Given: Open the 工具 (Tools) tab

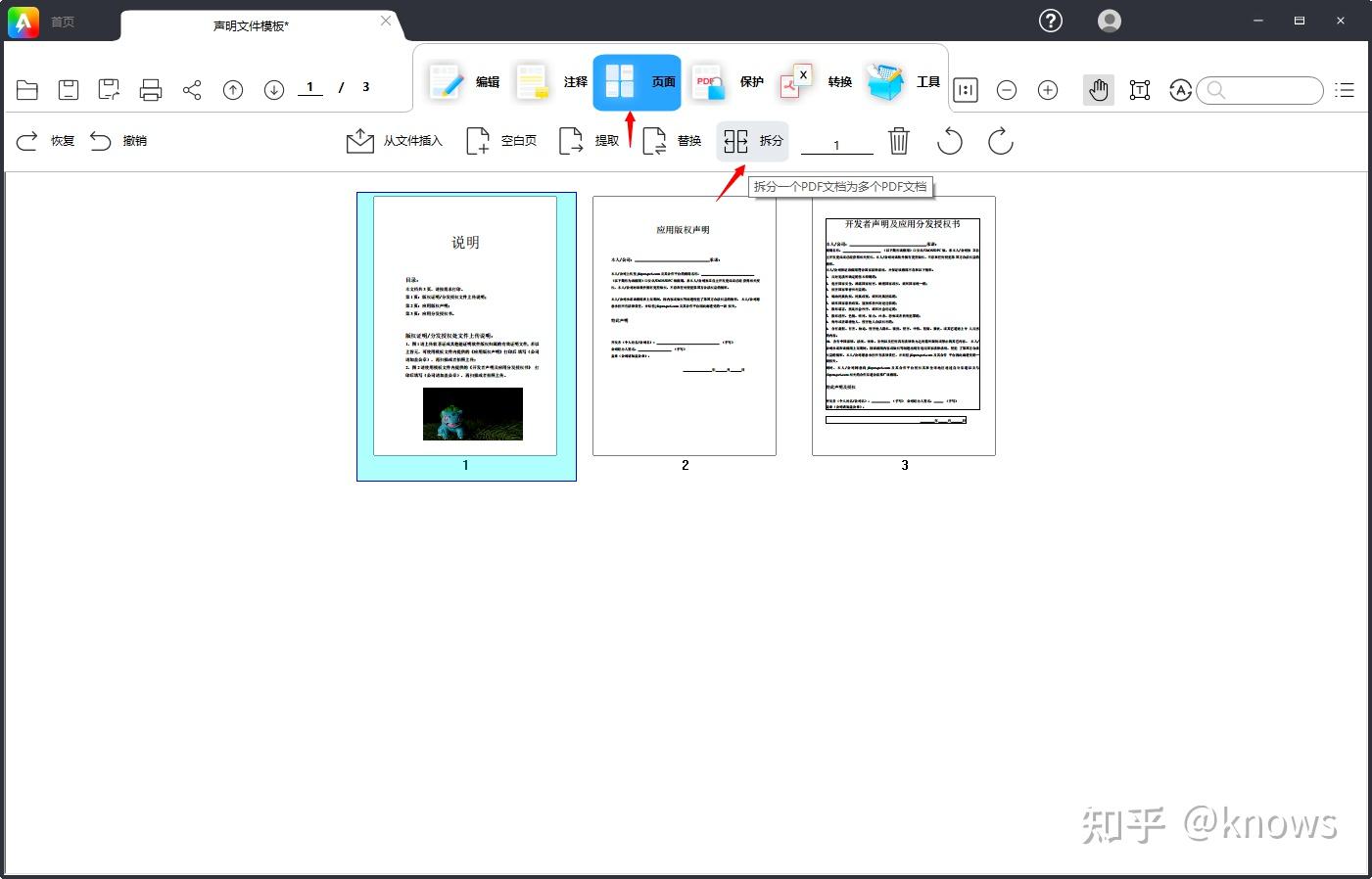Looking at the screenshot, I should click(905, 82).
